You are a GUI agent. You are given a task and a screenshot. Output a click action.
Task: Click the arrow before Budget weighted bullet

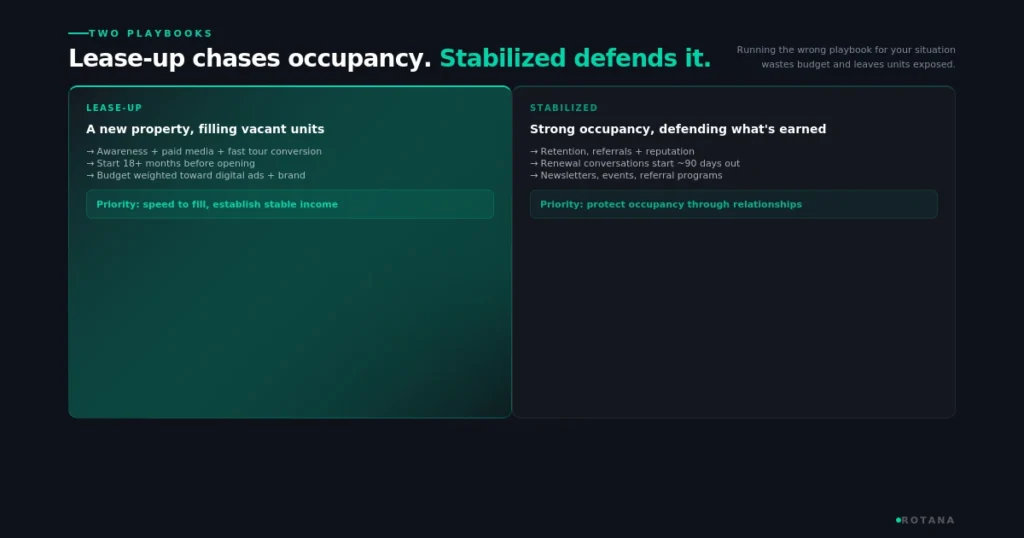(90, 176)
